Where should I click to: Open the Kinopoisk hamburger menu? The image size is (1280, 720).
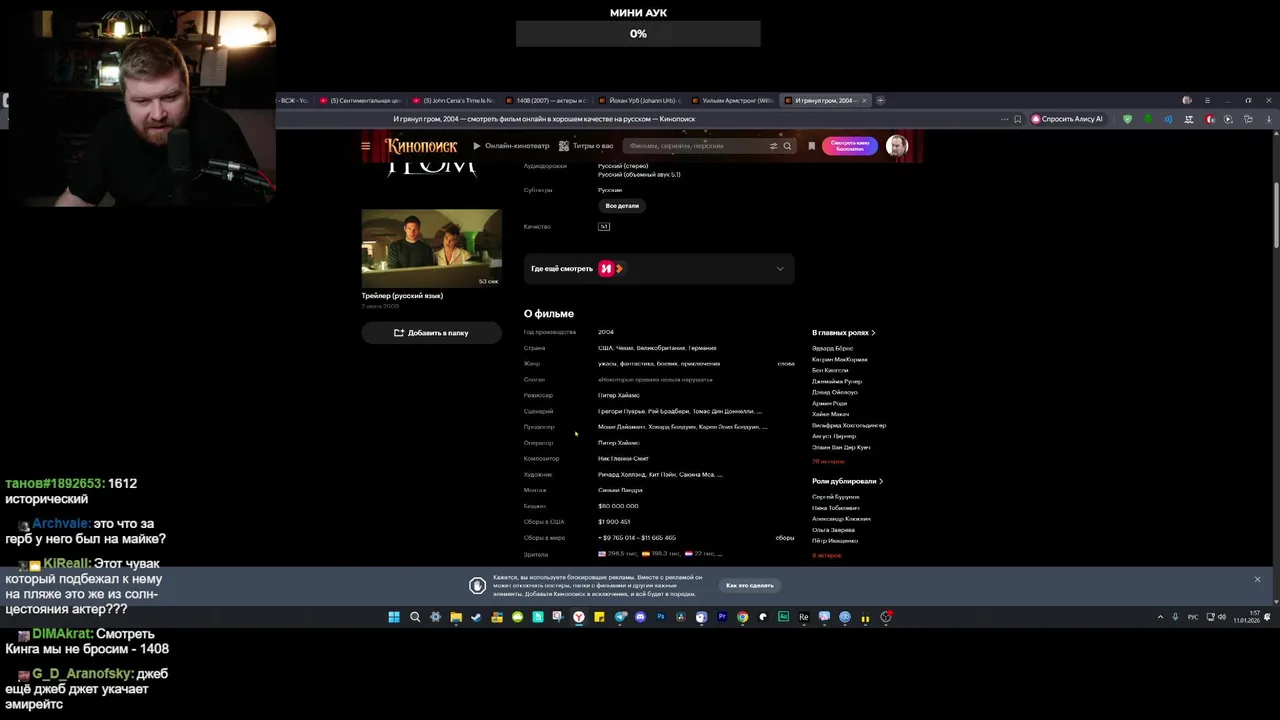click(366, 146)
